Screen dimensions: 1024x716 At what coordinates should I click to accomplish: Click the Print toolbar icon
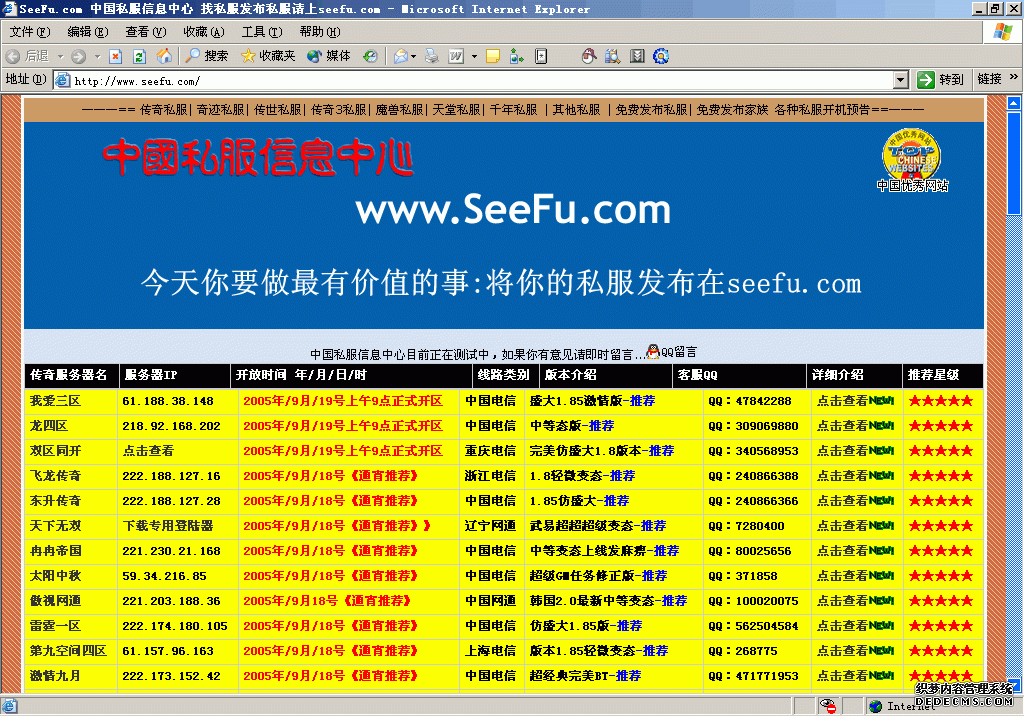432,56
